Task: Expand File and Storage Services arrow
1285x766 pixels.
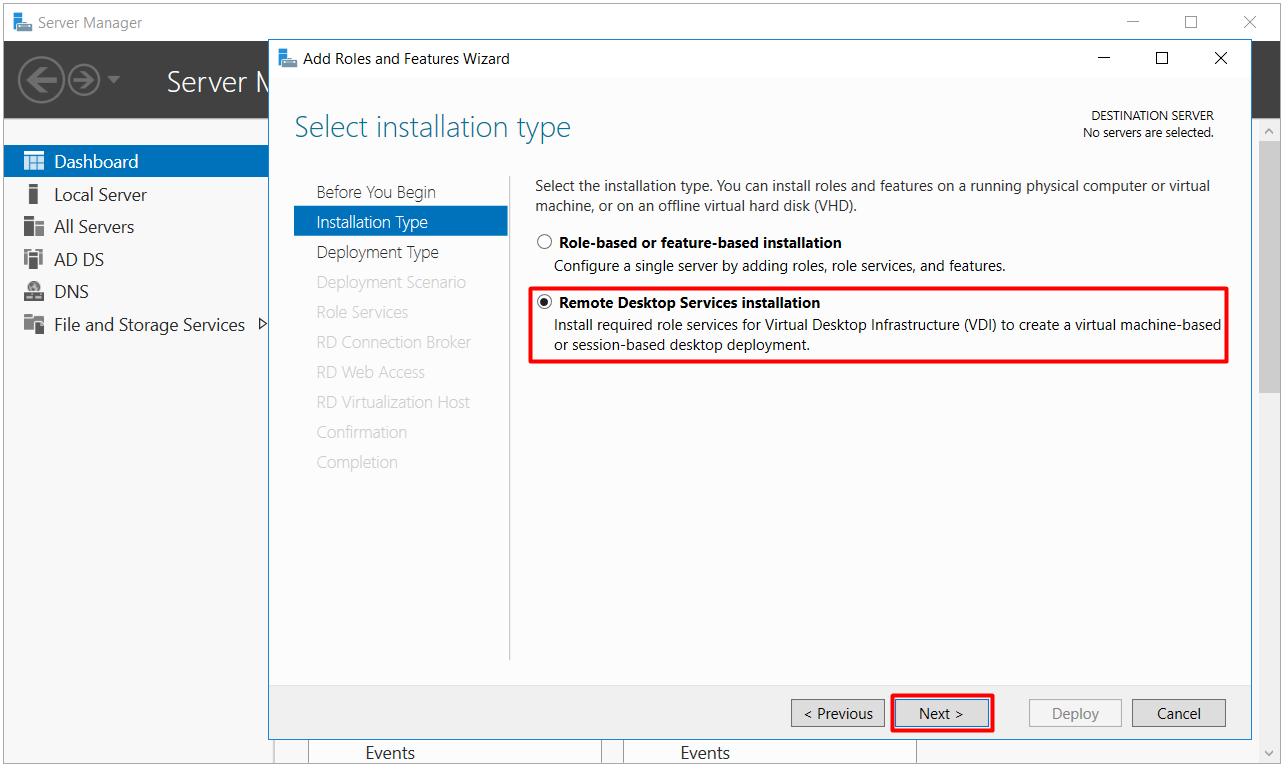Action: tap(263, 324)
